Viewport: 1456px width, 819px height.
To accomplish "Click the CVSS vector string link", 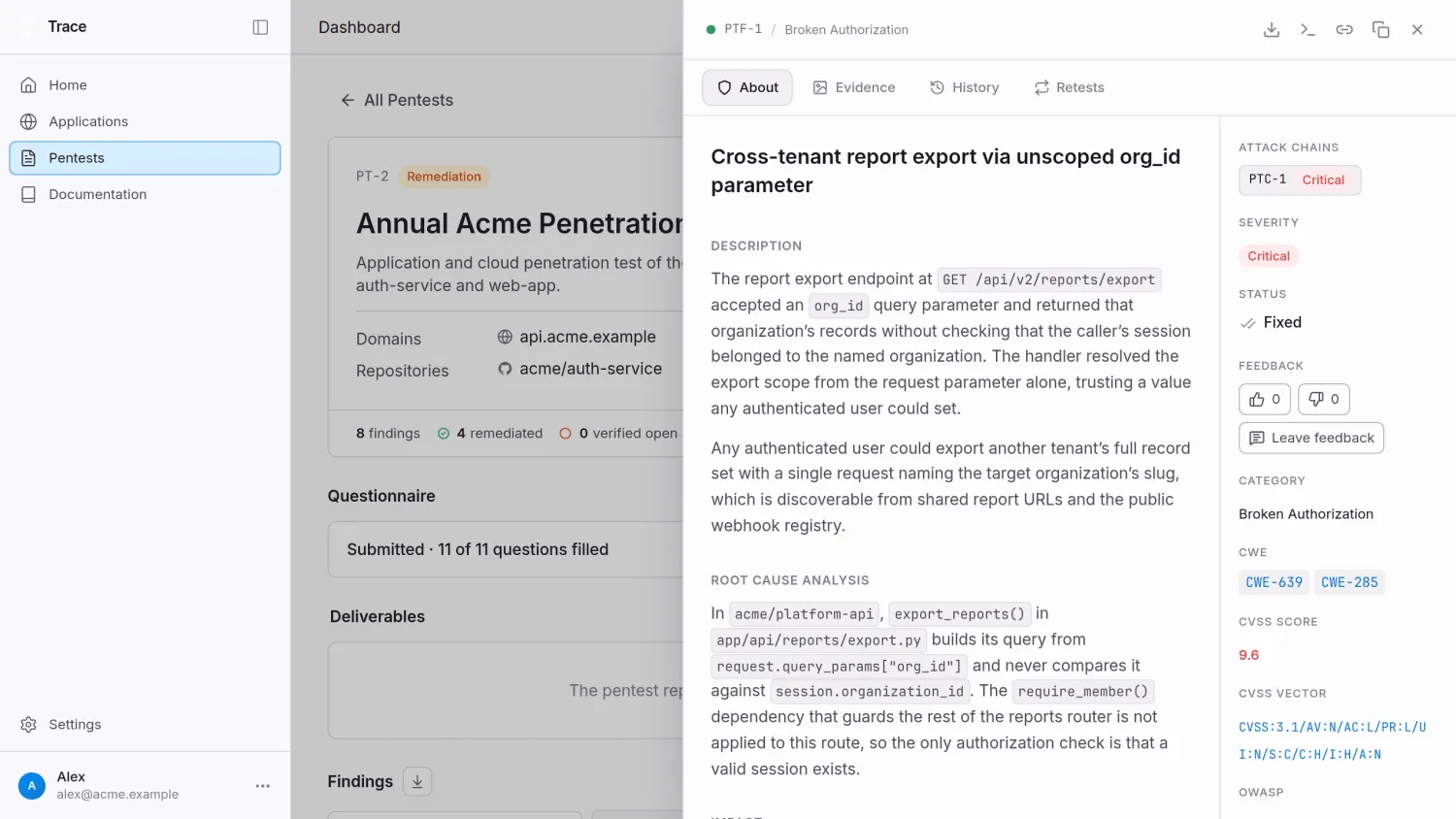I will tap(1333, 740).
